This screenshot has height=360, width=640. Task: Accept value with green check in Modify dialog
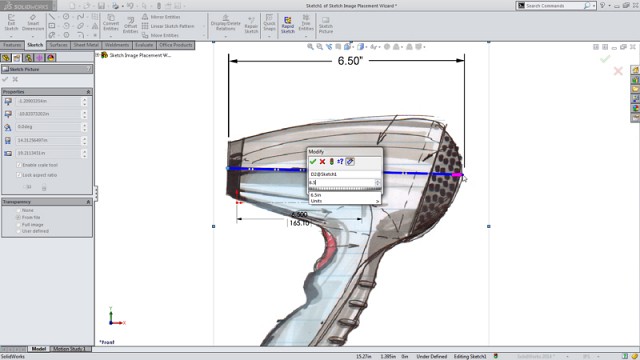[x=313, y=162]
